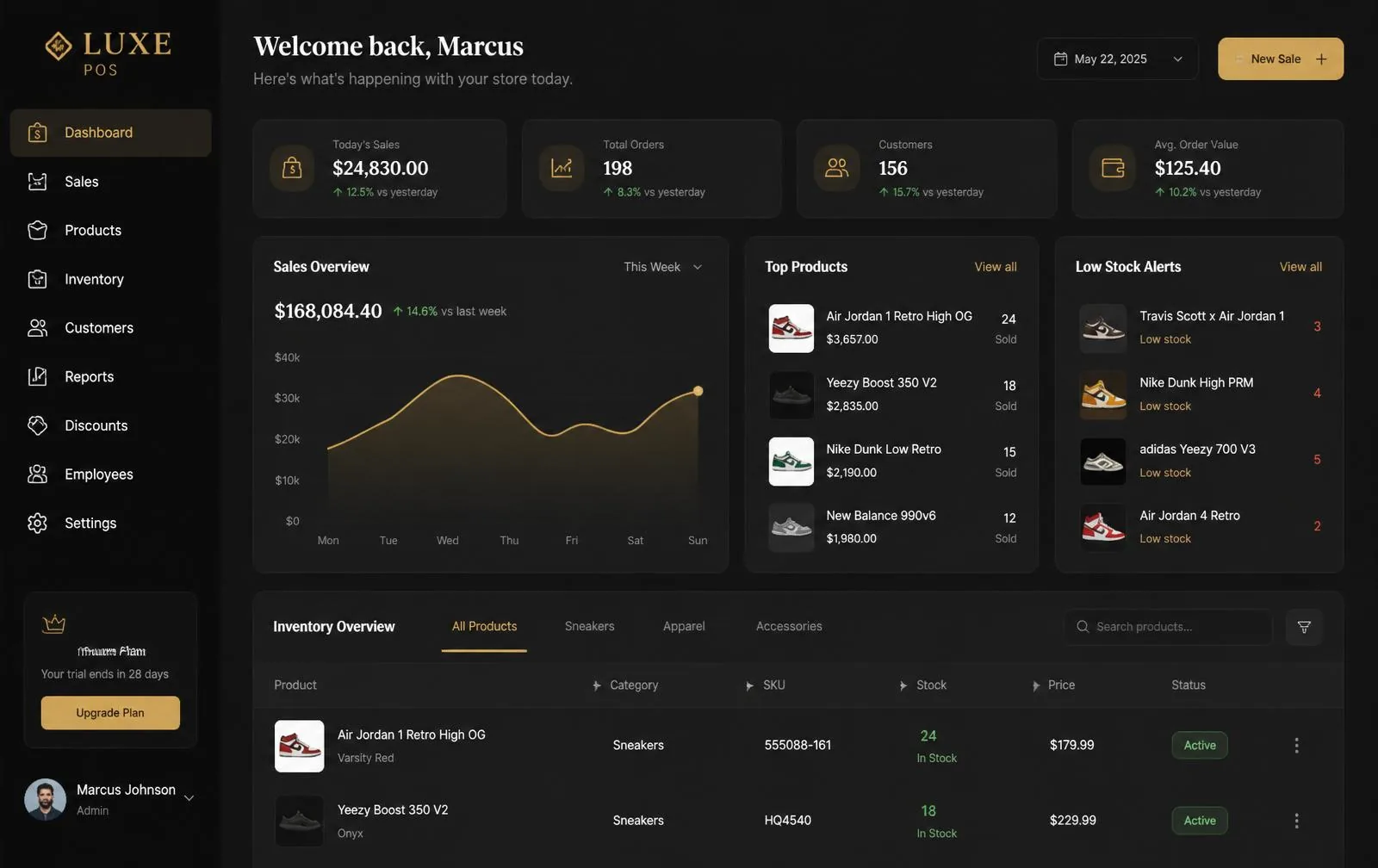Open Dashboard from the sidebar
The width and height of the screenshot is (1378, 868).
coord(110,133)
